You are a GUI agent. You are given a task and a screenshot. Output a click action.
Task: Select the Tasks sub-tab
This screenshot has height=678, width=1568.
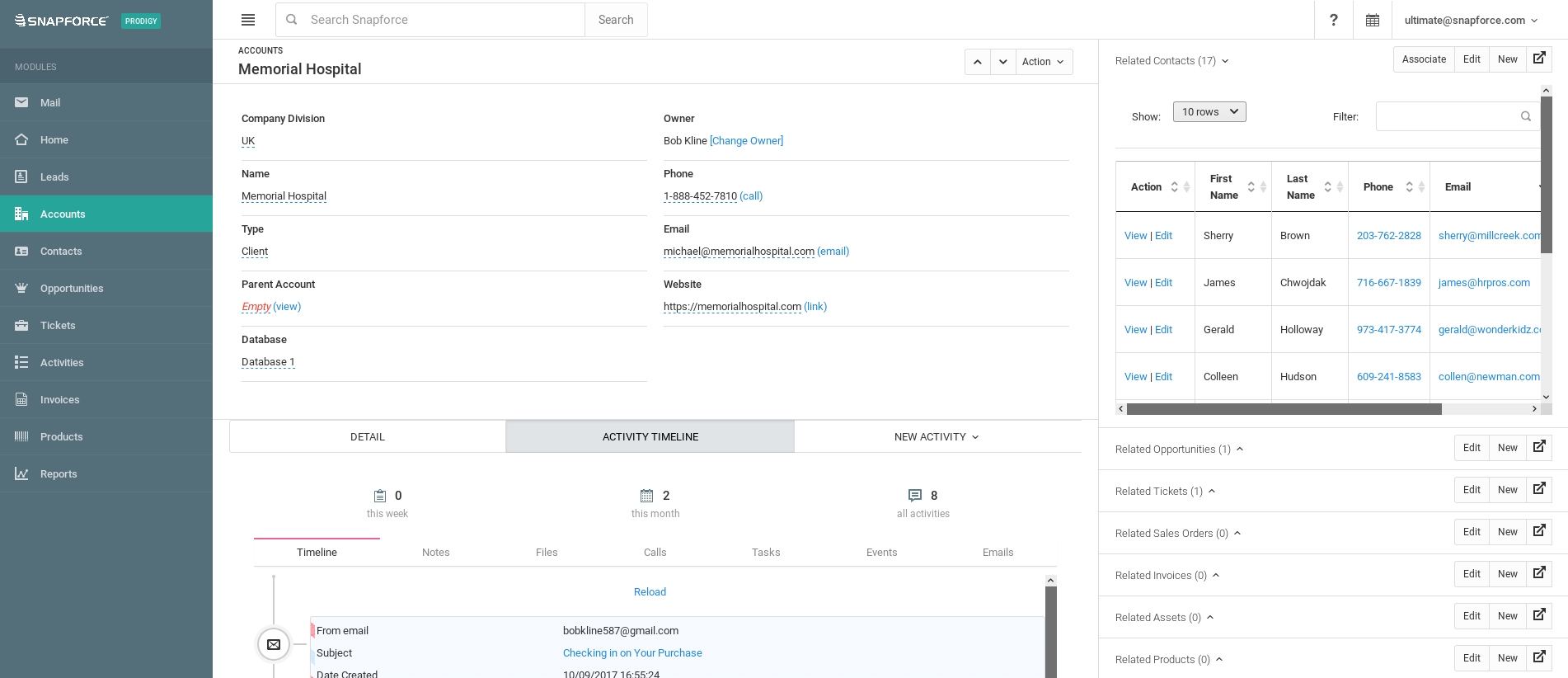tap(766, 553)
